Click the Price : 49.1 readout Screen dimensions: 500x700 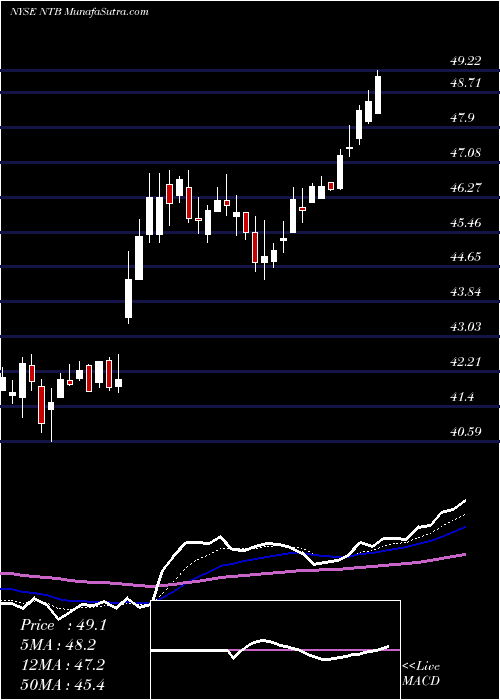pyautogui.click(x=63, y=625)
